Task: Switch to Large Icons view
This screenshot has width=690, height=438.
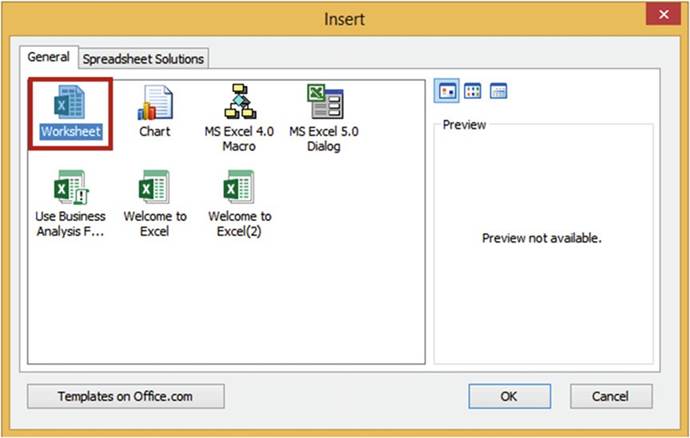Action: (447, 91)
